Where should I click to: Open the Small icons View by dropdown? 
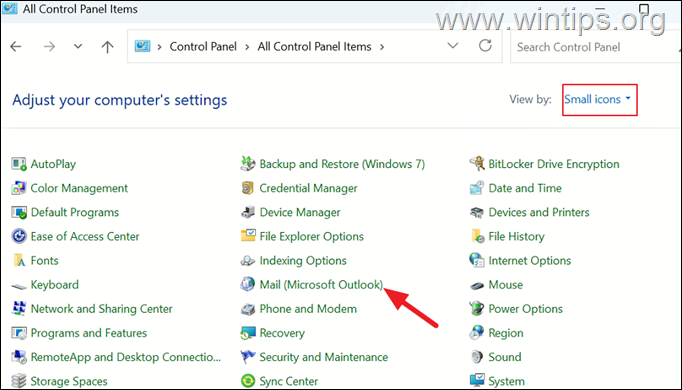point(598,100)
